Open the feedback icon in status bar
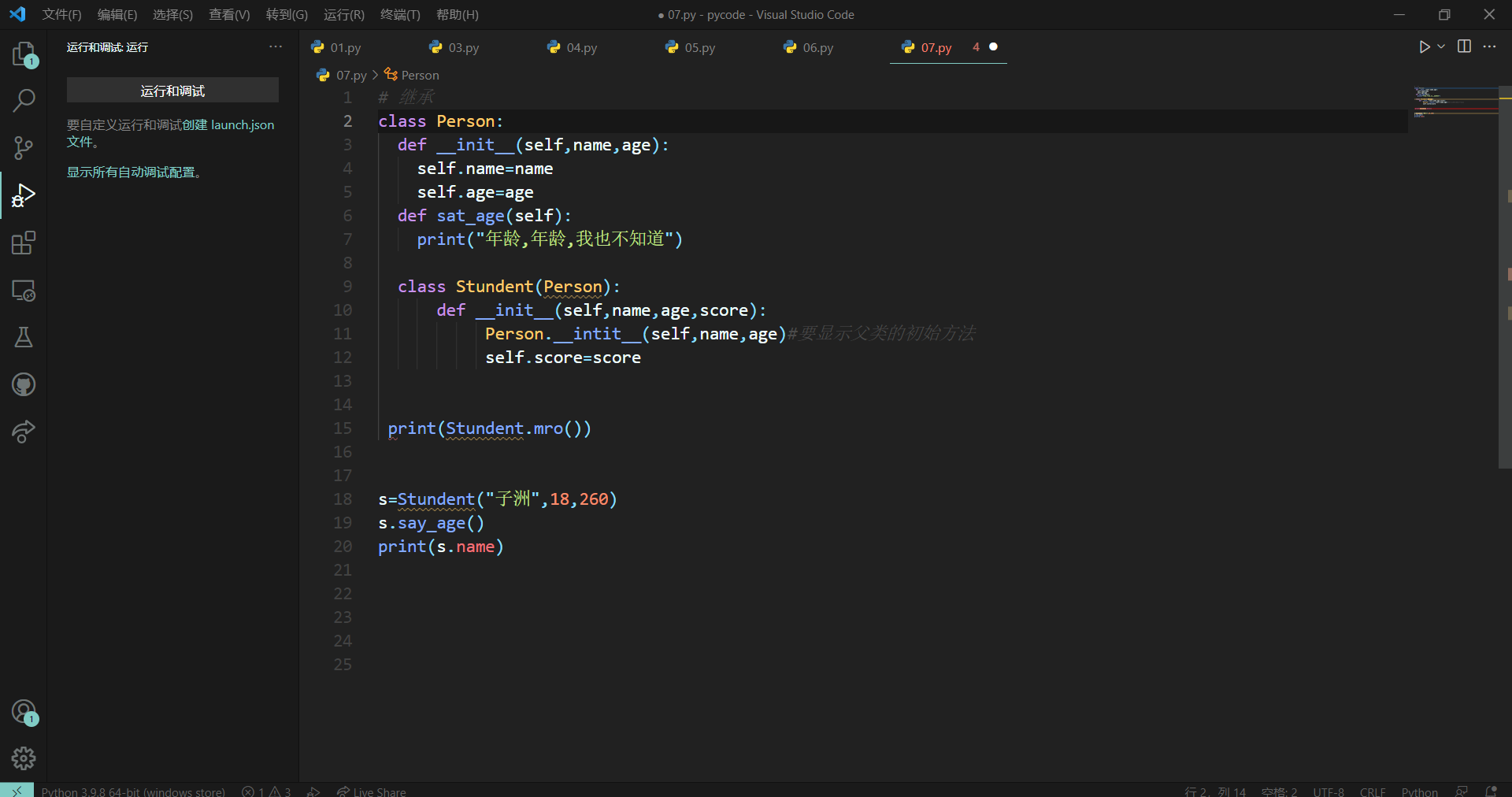1512x797 pixels. coord(1462,791)
